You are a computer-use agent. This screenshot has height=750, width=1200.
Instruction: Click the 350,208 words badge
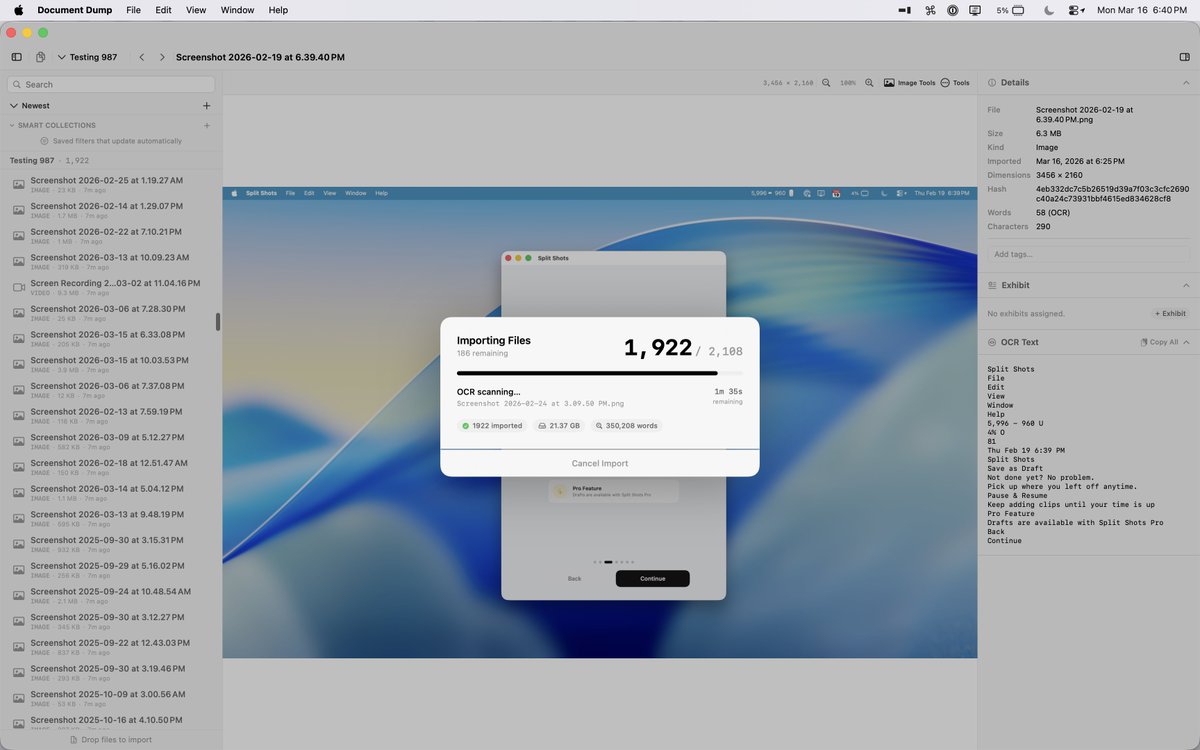pos(626,426)
